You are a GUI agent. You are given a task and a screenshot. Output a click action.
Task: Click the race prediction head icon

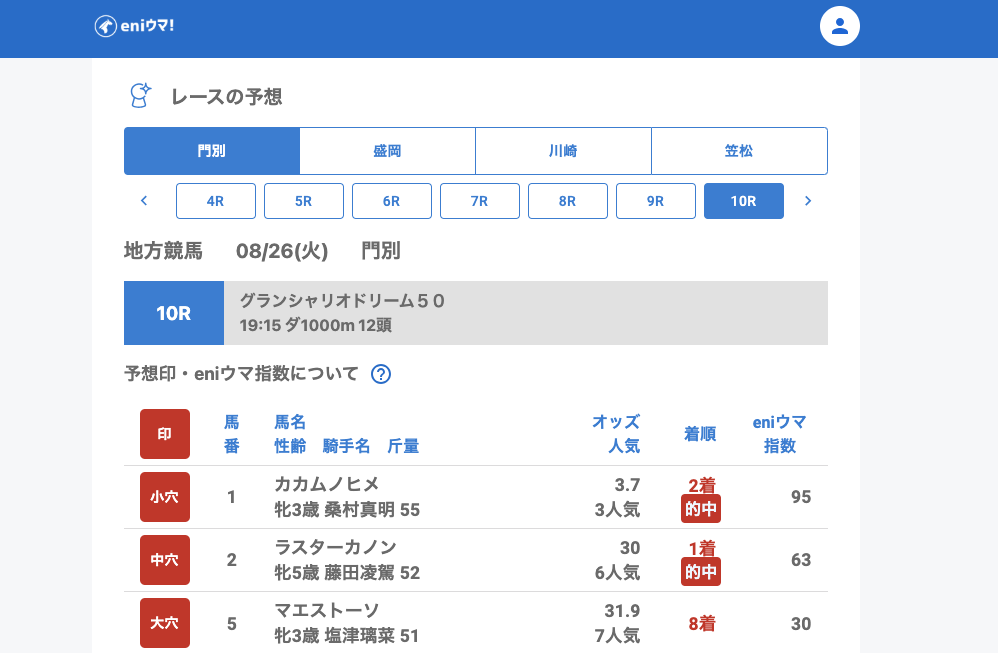[x=140, y=96]
